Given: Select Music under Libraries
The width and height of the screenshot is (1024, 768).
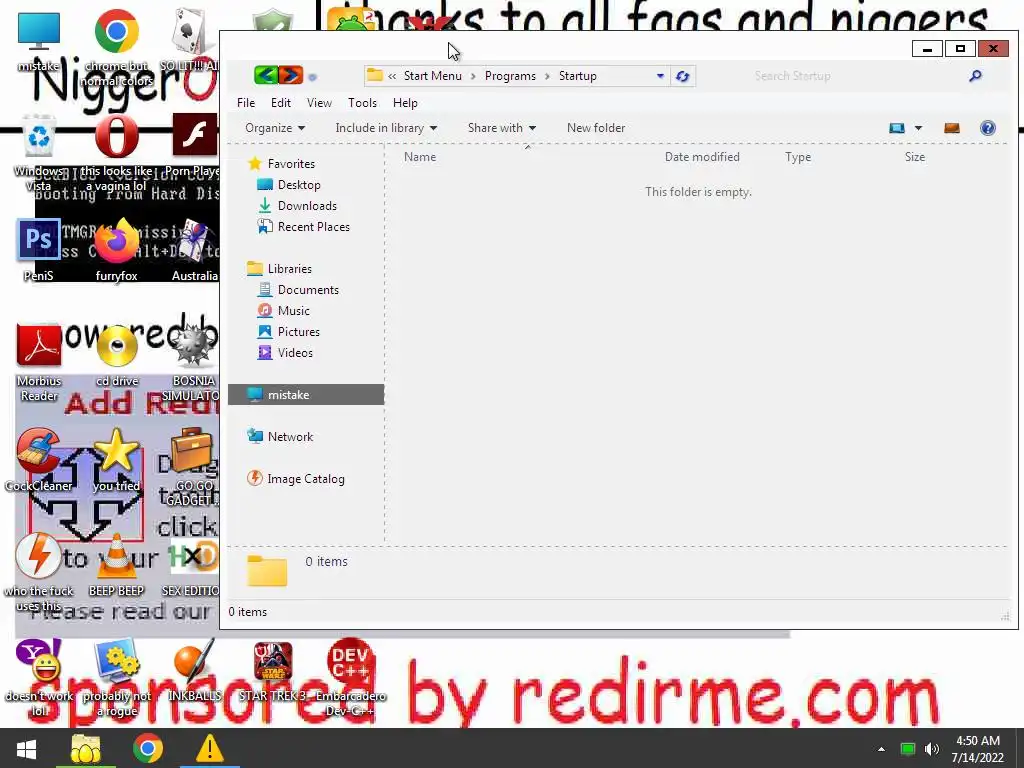Looking at the screenshot, I should pyautogui.click(x=284, y=310).
